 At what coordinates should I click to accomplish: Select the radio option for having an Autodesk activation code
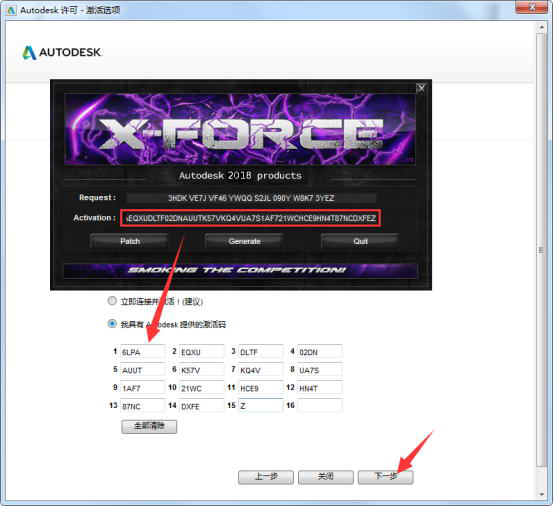tap(112, 323)
